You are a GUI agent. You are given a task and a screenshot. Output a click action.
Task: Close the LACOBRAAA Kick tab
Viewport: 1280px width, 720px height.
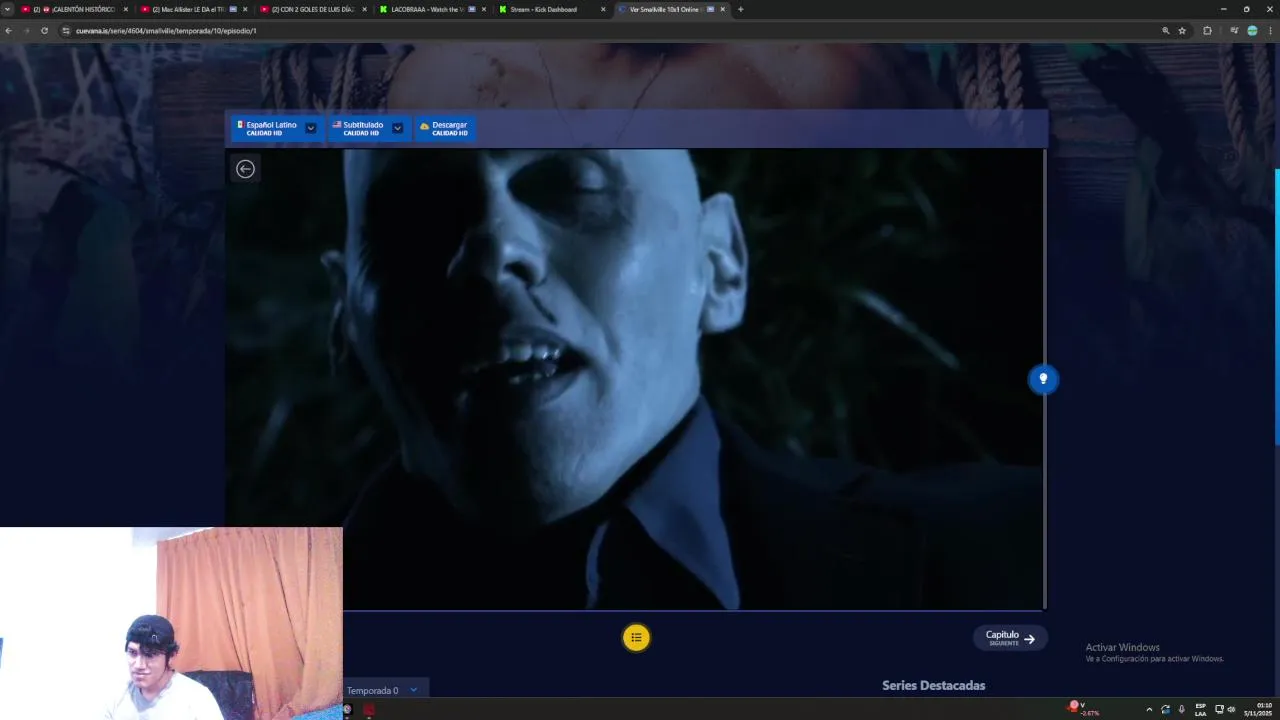484,9
